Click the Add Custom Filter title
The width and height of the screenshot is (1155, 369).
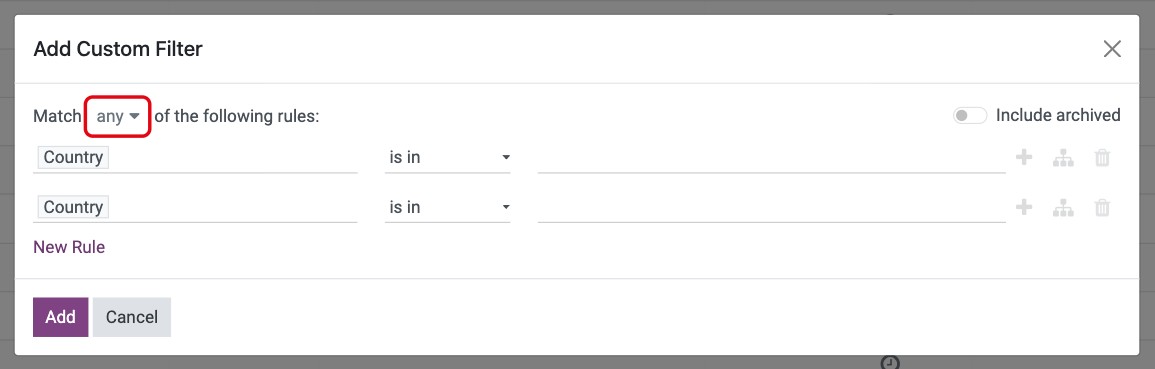point(118,49)
